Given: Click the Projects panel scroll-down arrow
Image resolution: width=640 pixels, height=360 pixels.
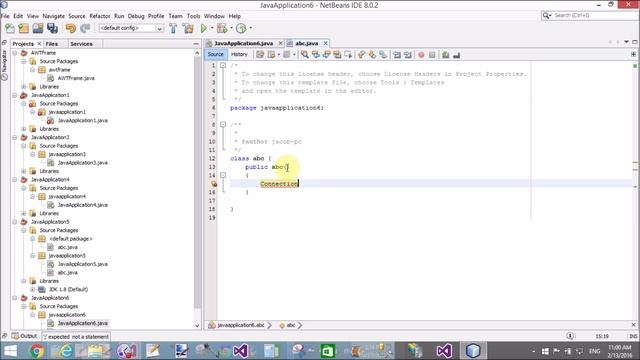Looking at the screenshot, I should pyautogui.click(x=198, y=326).
